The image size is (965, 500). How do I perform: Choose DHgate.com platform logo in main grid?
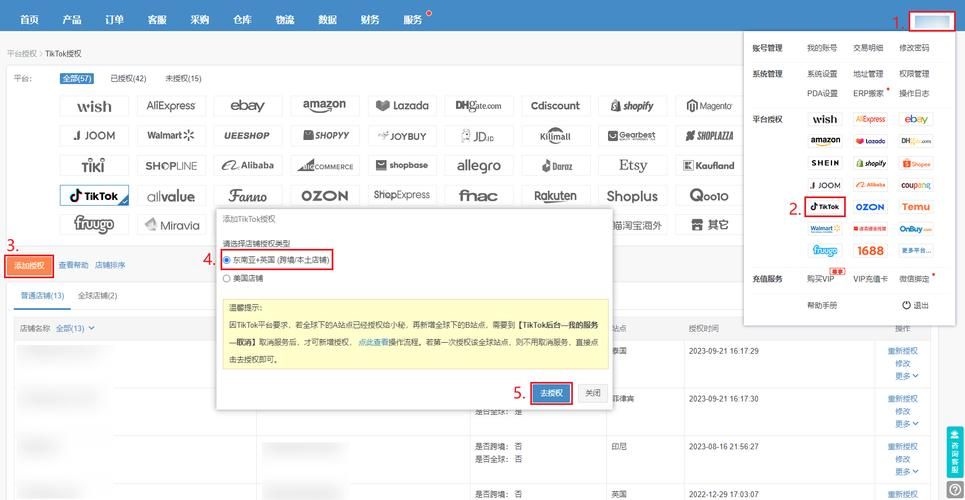pyautogui.click(x=479, y=106)
